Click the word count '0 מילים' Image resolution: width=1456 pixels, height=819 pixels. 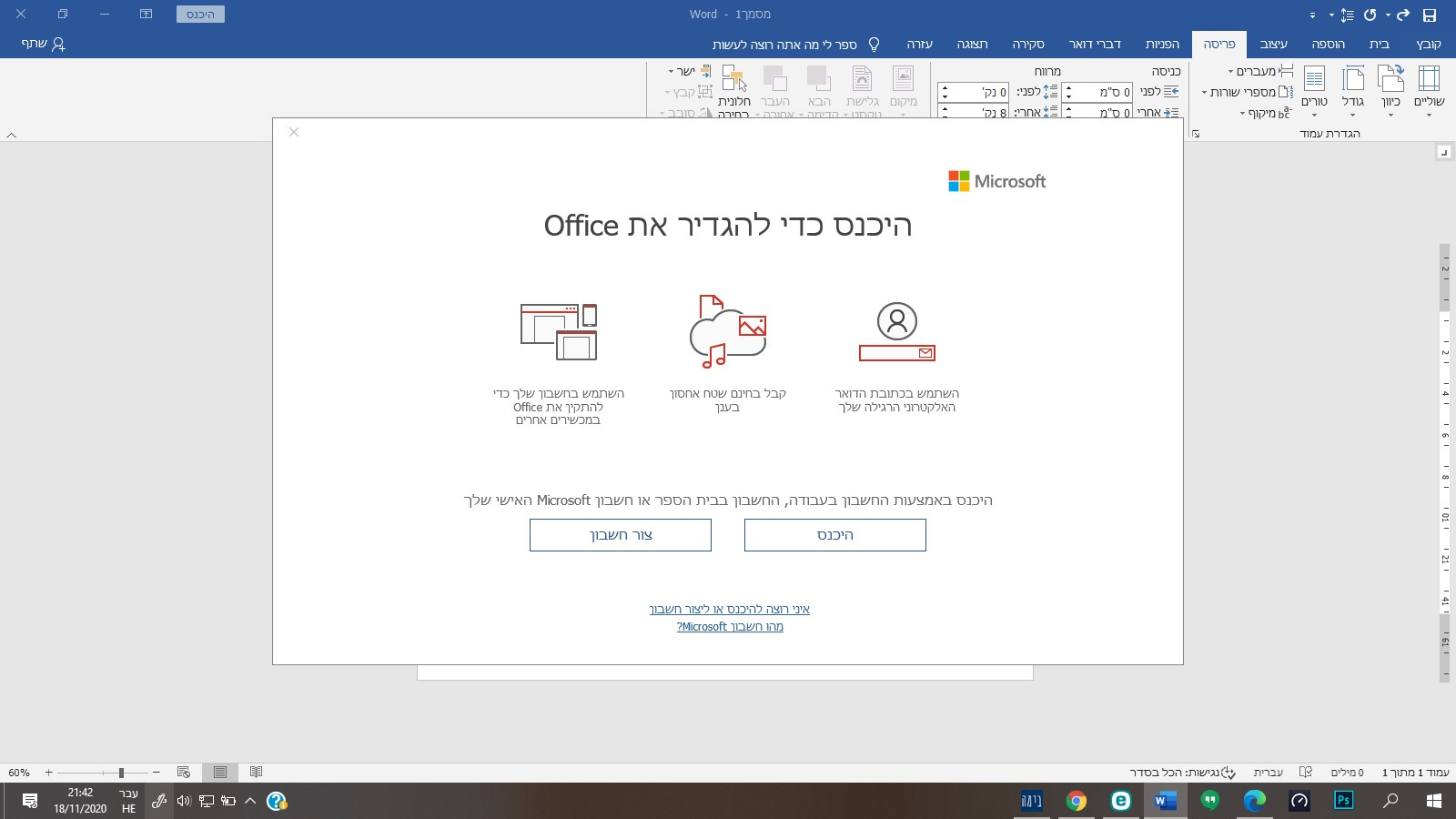pos(1347,773)
